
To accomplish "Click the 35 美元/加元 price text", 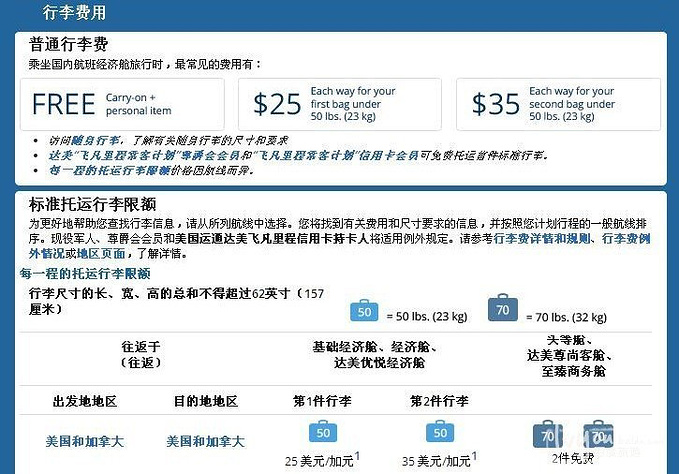I will pos(439,460).
